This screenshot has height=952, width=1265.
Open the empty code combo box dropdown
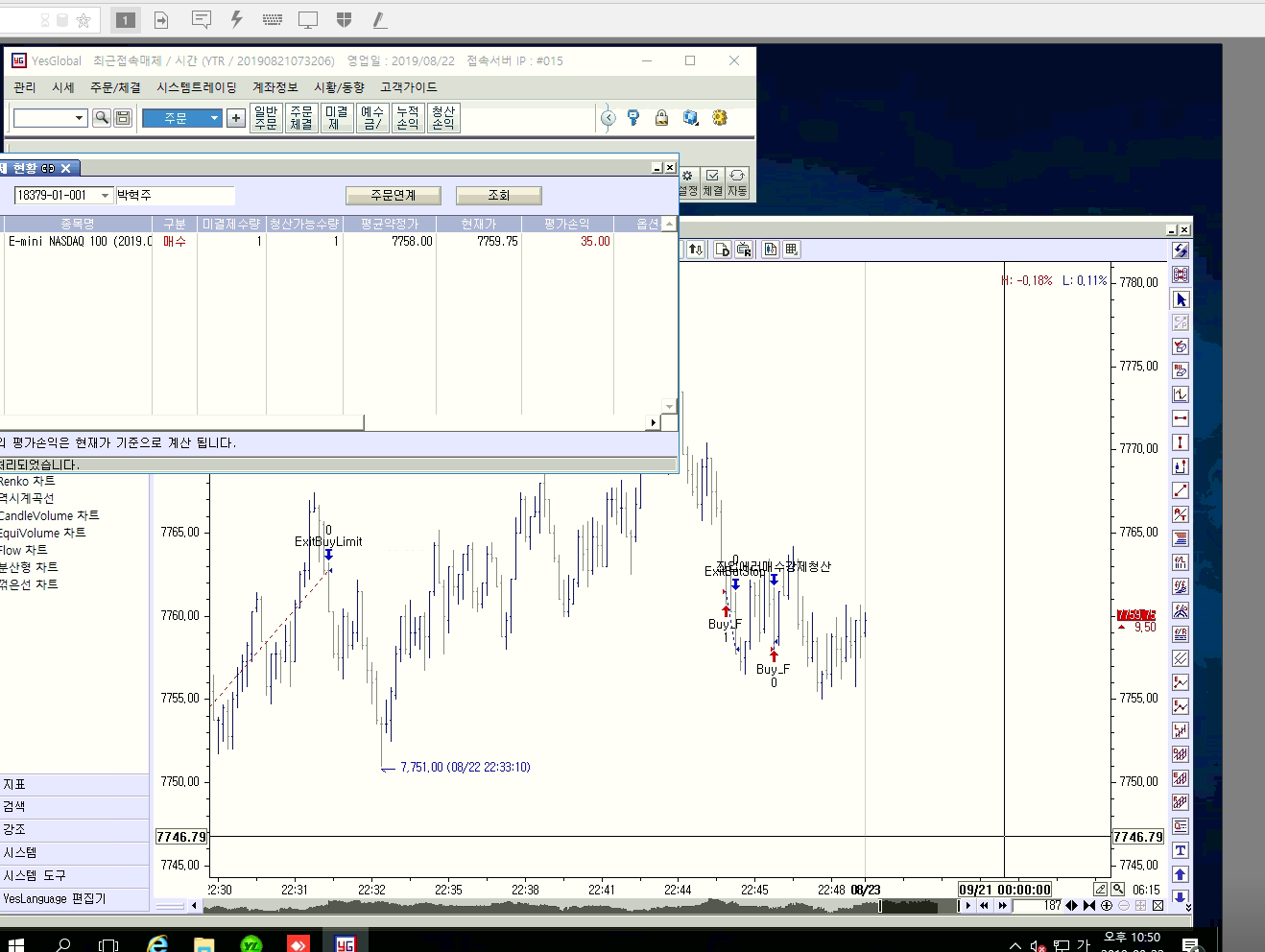pyautogui.click(x=78, y=118)
